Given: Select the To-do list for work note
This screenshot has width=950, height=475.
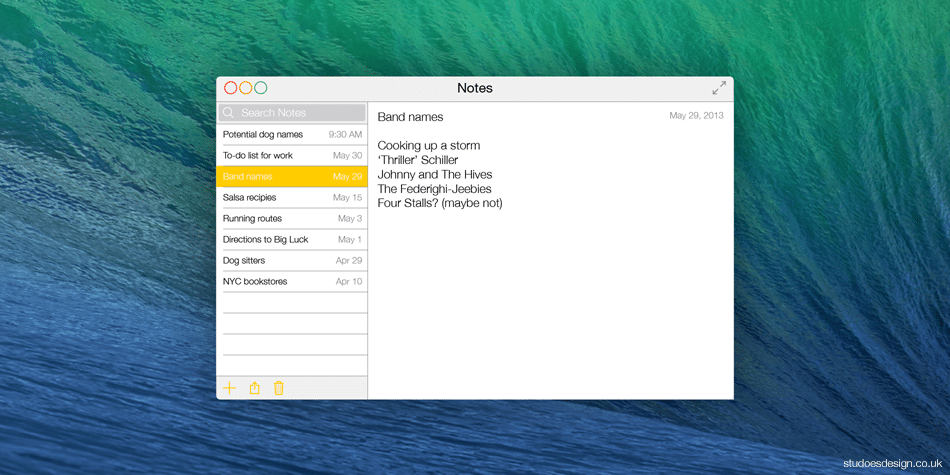Looking at the screenshot, I should pos(291,155).
